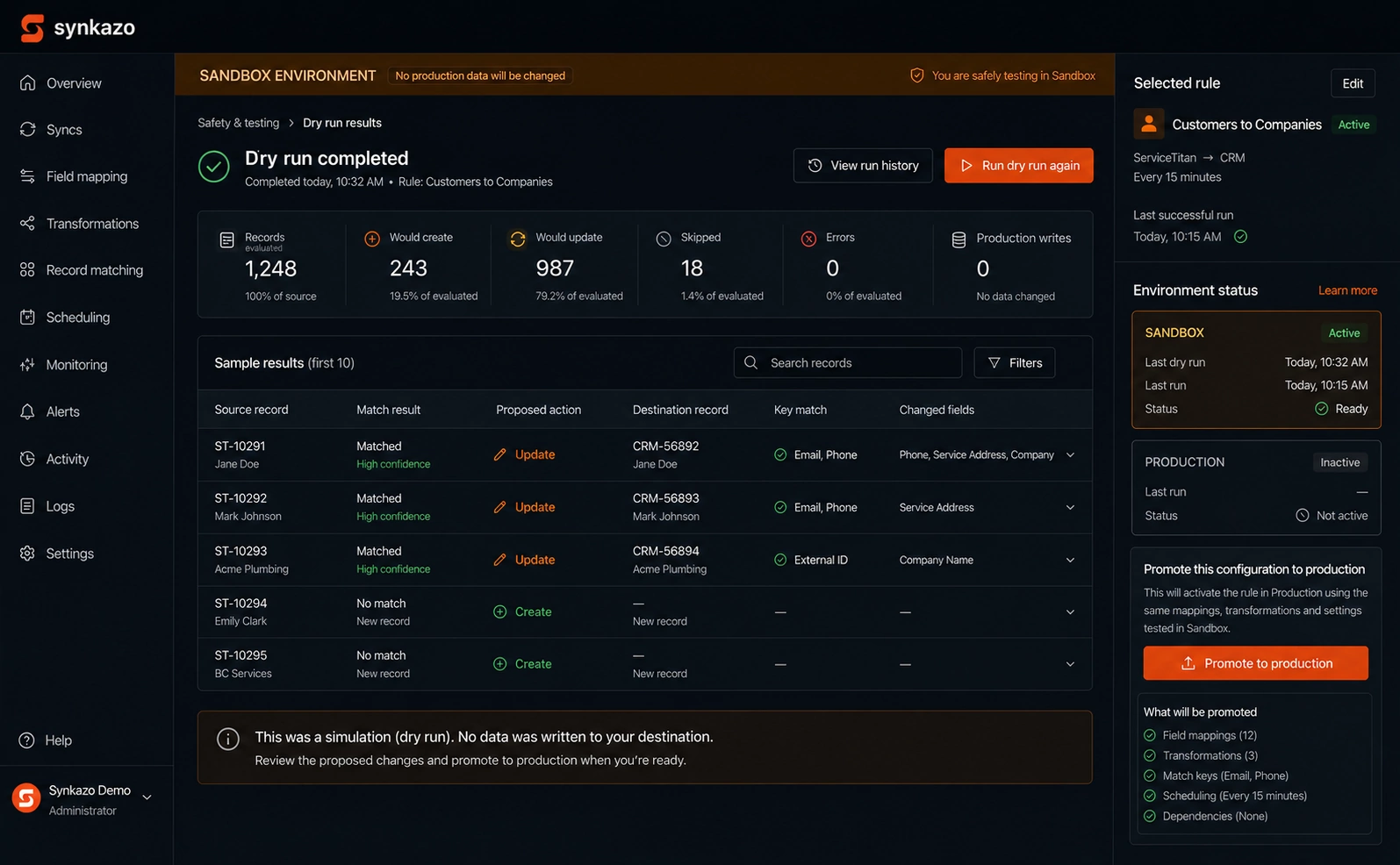Viewport: 1400px width, 865px height.
Task: Click the Overview home icon
Action: 28,83
